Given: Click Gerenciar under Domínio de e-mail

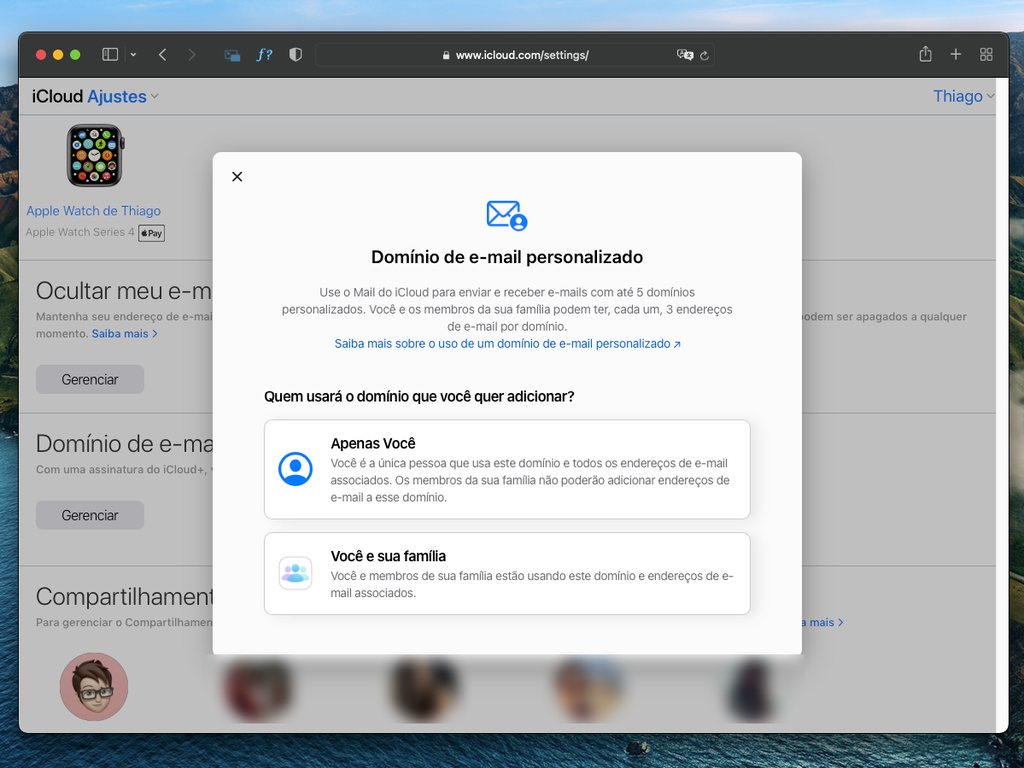Looking at the screenshot, I should 90,515.
